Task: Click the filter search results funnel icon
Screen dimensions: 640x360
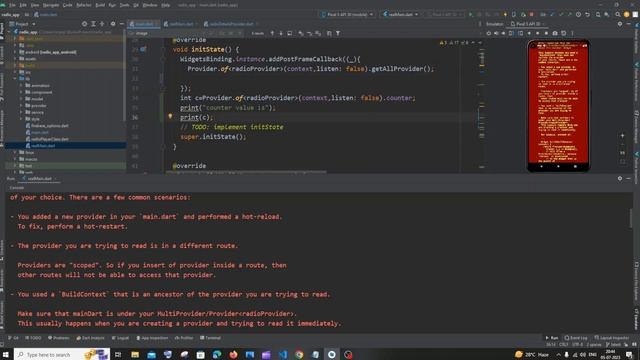Action: tap(338, 33)
